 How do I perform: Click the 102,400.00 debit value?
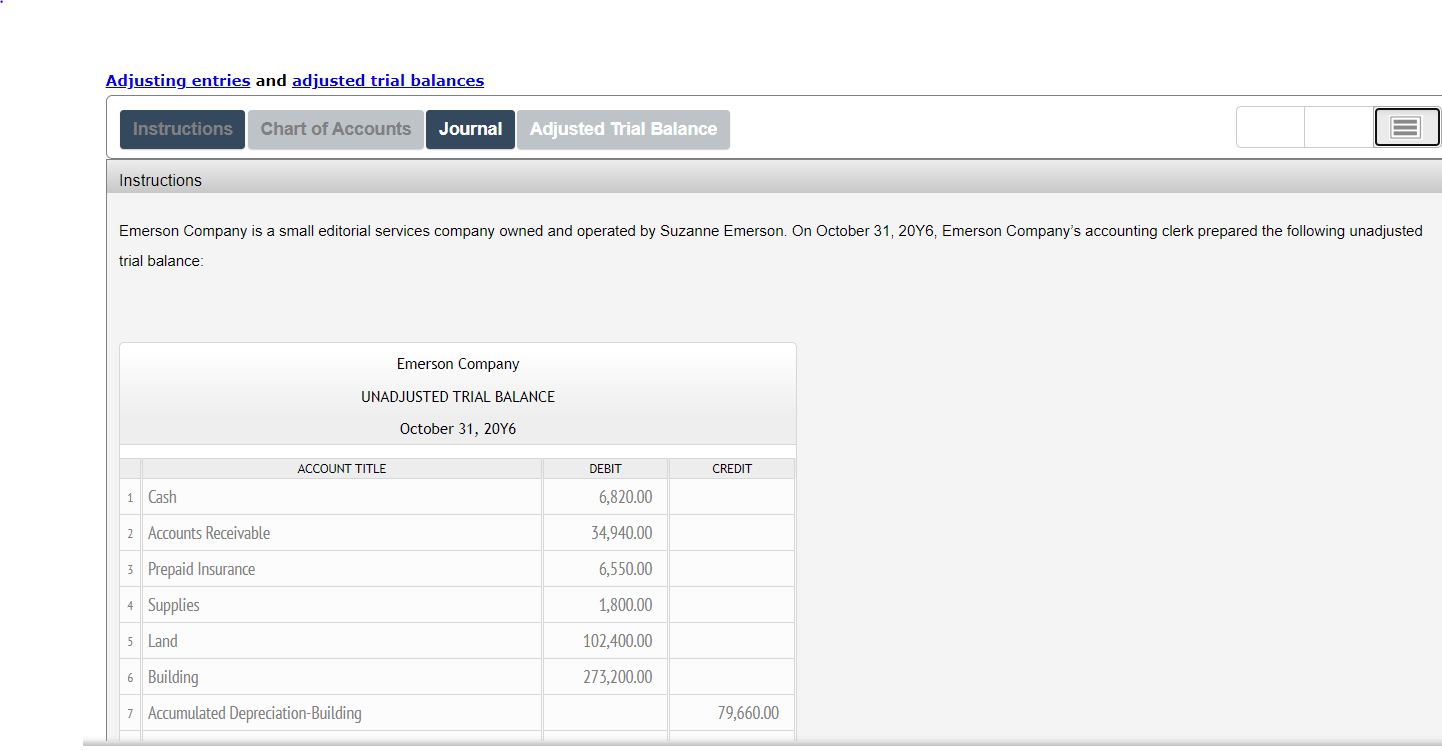click(617, 641)
